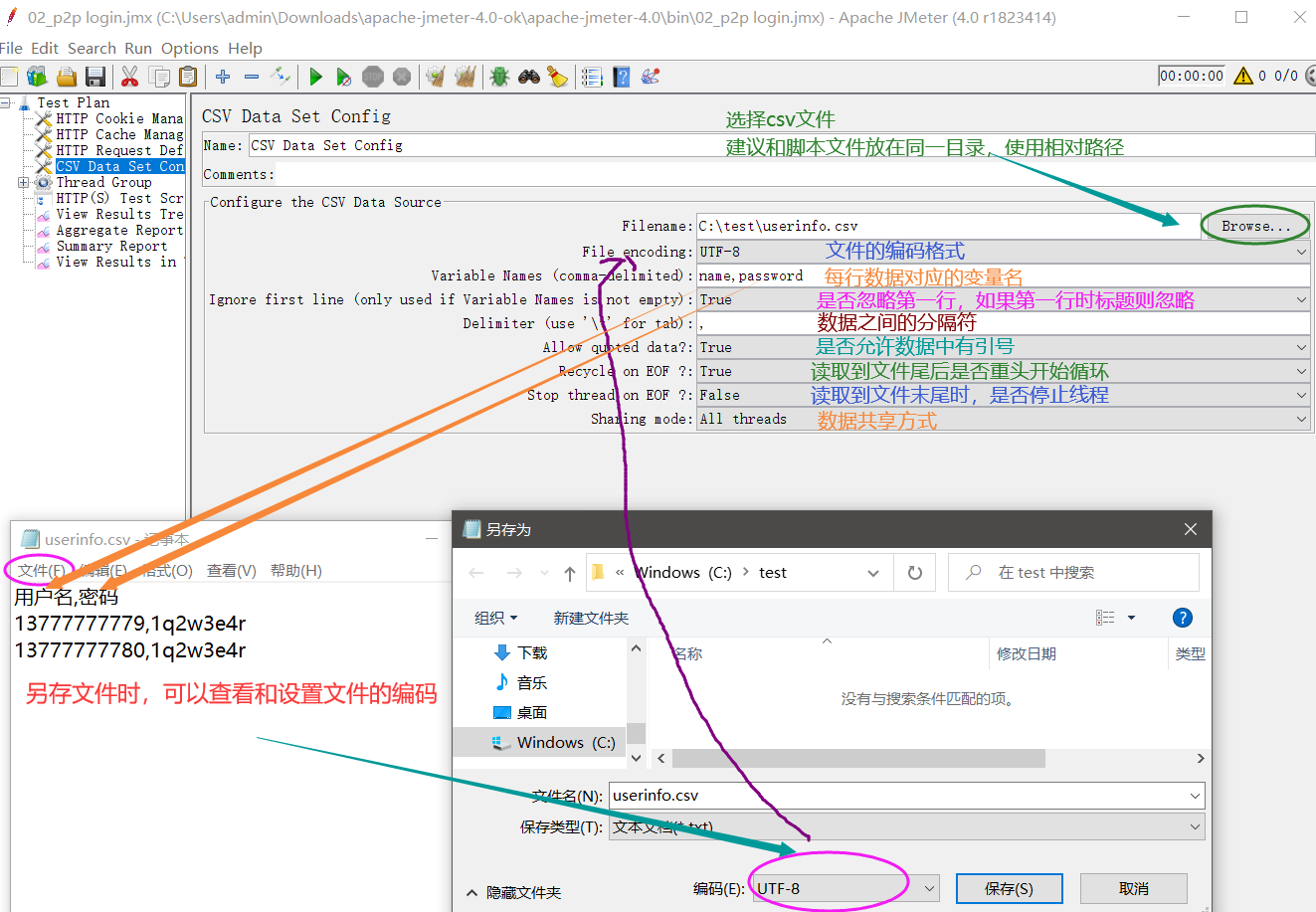
Task: Open JMeter Edit menu
Action: (x=45, y=48)
